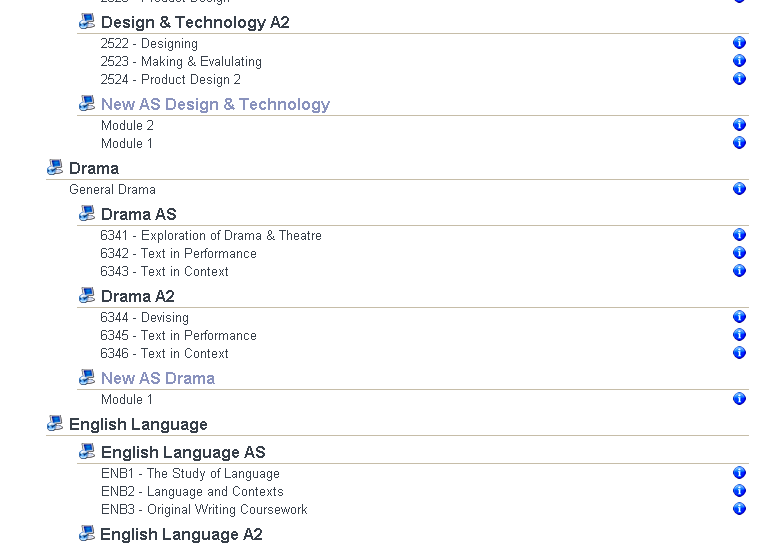The width and height of the screenshot is (776, 544).
Task: Click the Drama A2 section heading
Action: tap(138, 296)
